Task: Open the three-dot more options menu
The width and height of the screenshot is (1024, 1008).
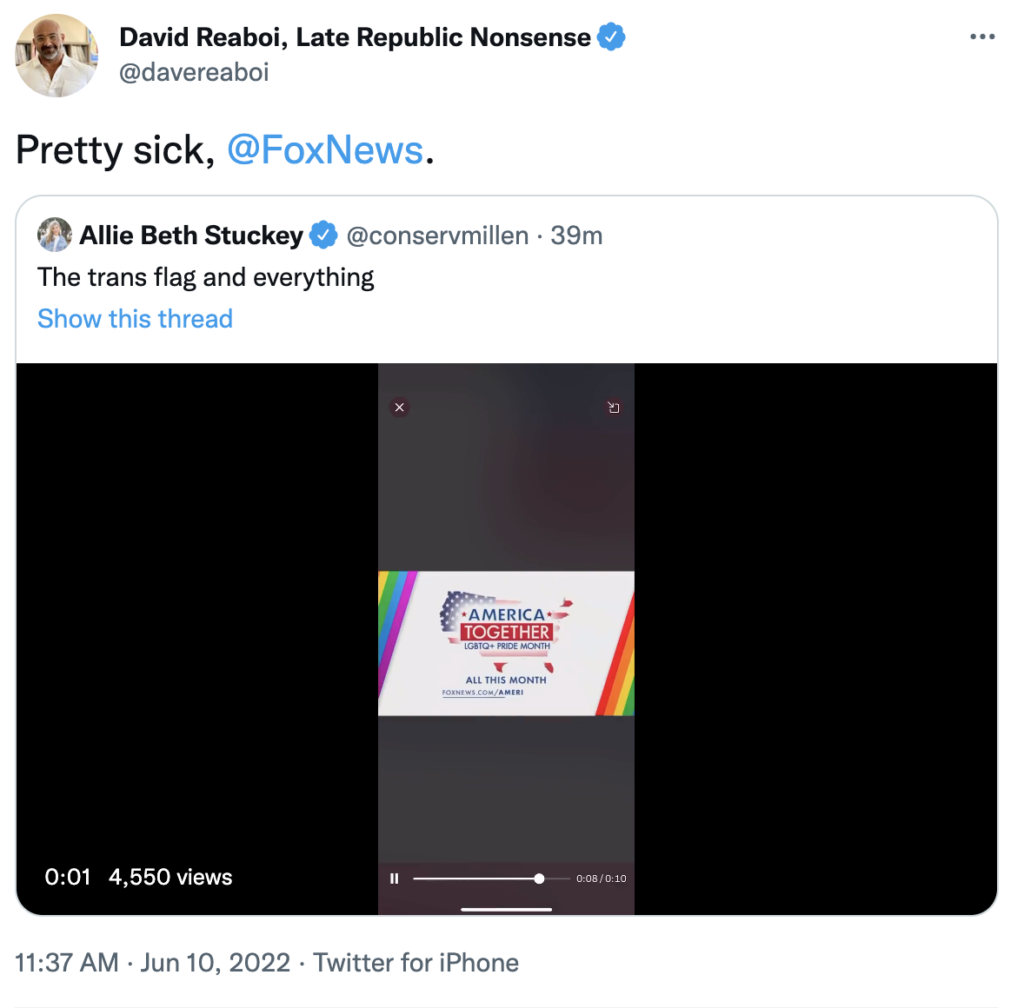Action: [983, 37]
